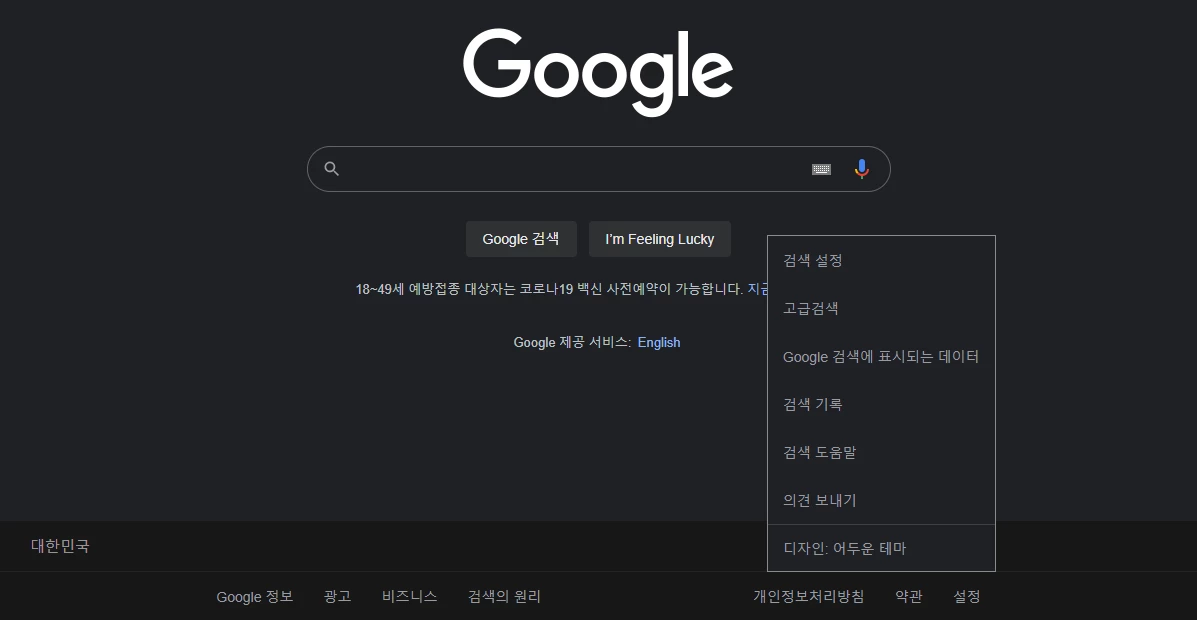Click the Google logo

597,72
